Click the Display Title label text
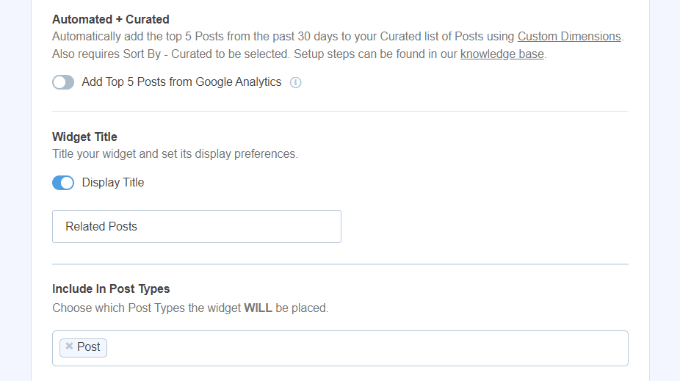This screenshot has height=381, width=680. 113,182
